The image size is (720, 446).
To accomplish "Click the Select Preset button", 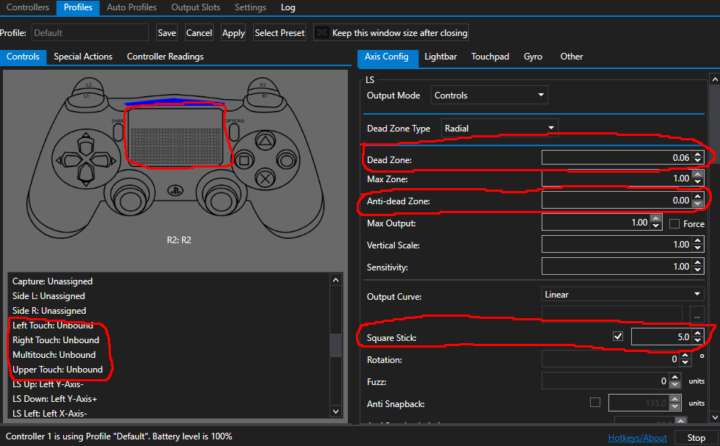I will (279, 33).
